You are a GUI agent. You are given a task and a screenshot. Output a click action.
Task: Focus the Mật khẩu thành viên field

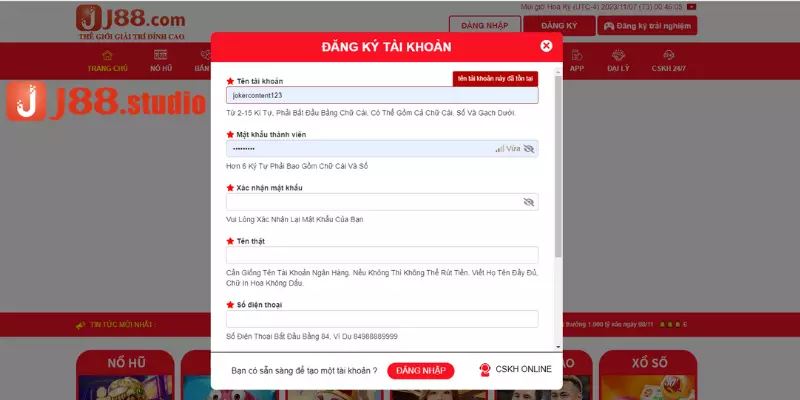click(x=382, y=148)
